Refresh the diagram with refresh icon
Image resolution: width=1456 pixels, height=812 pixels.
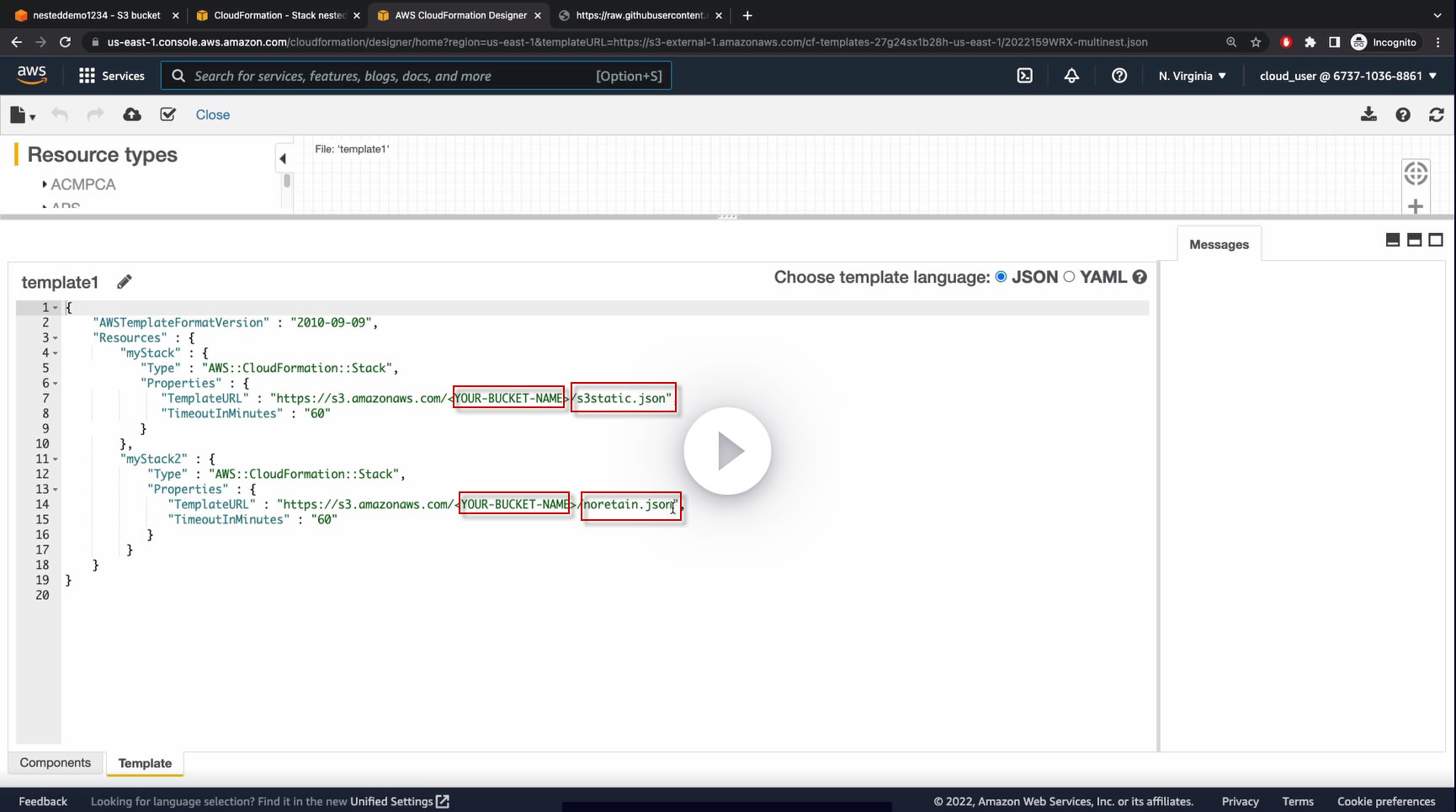coord(1437,114)
